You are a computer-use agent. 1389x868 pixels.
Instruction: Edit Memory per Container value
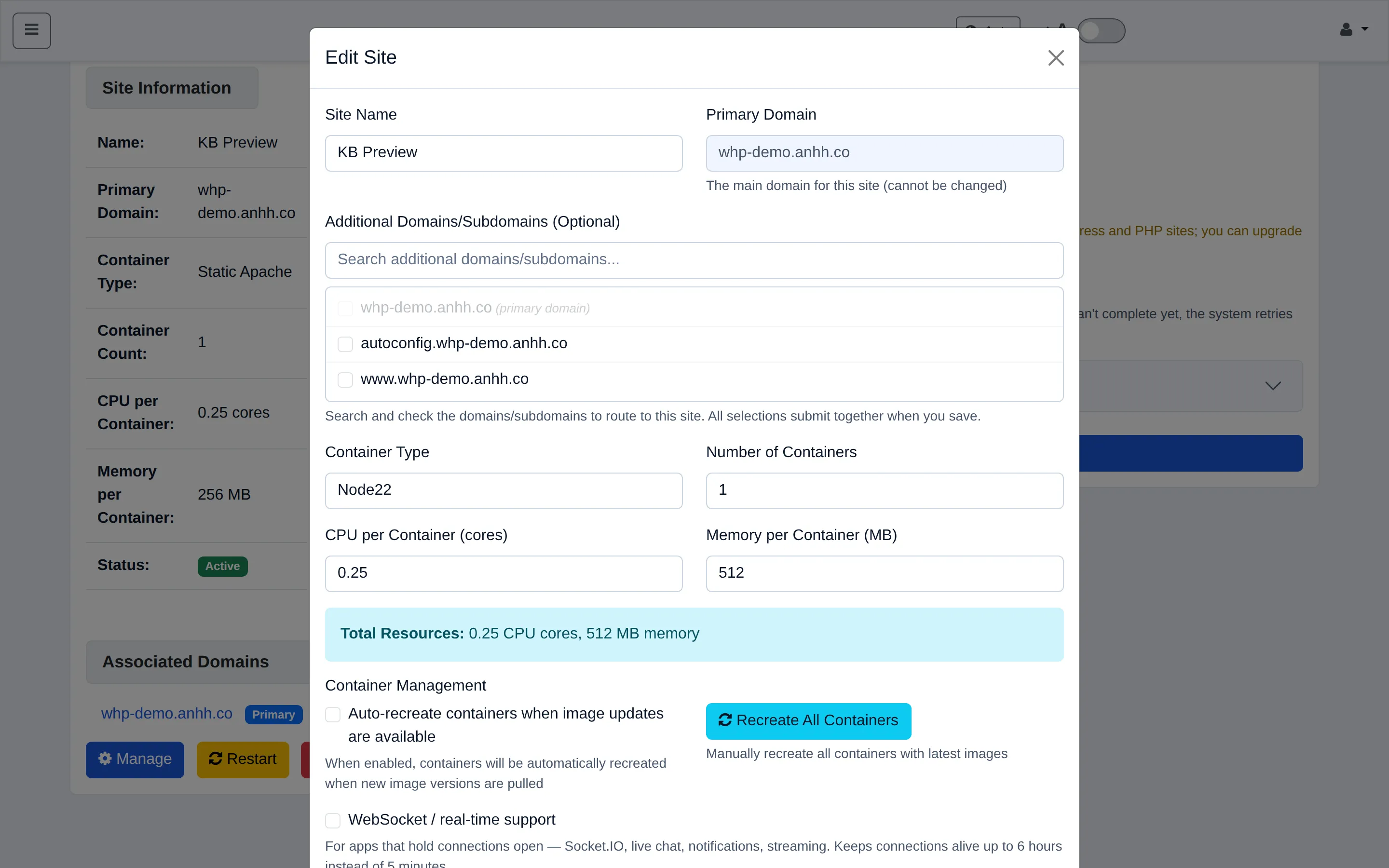click(885, 573)
